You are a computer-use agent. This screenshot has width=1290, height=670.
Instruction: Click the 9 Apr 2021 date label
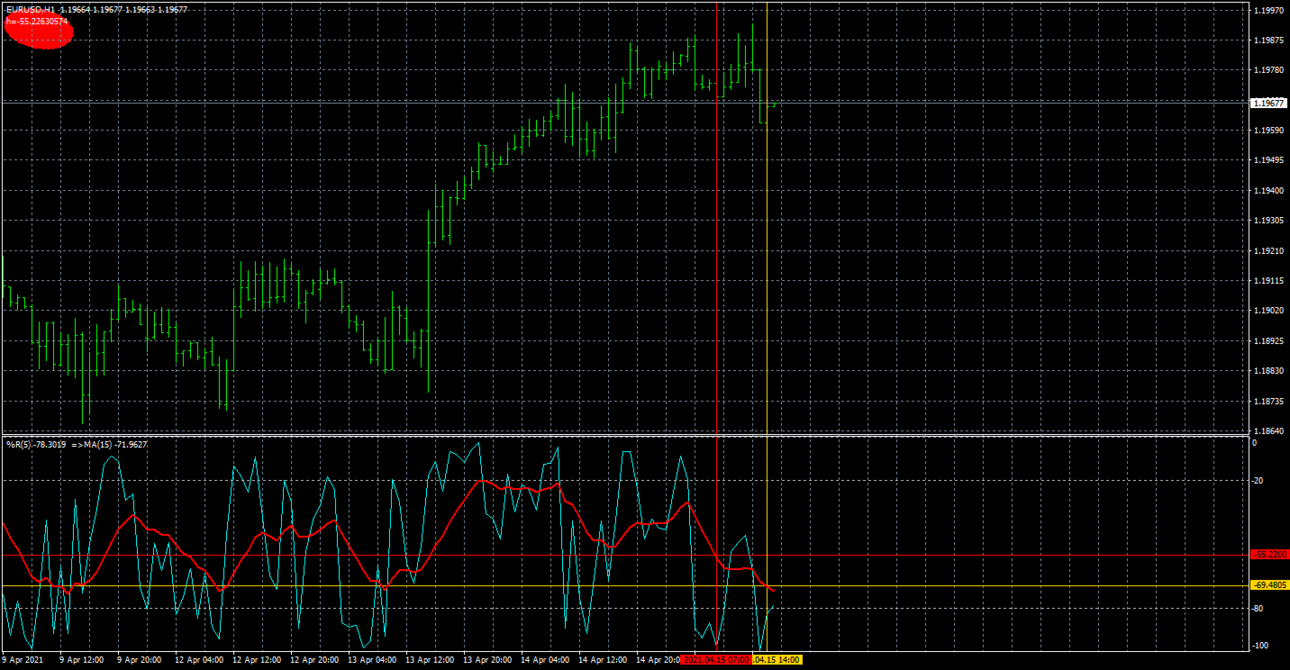[24, 660]
